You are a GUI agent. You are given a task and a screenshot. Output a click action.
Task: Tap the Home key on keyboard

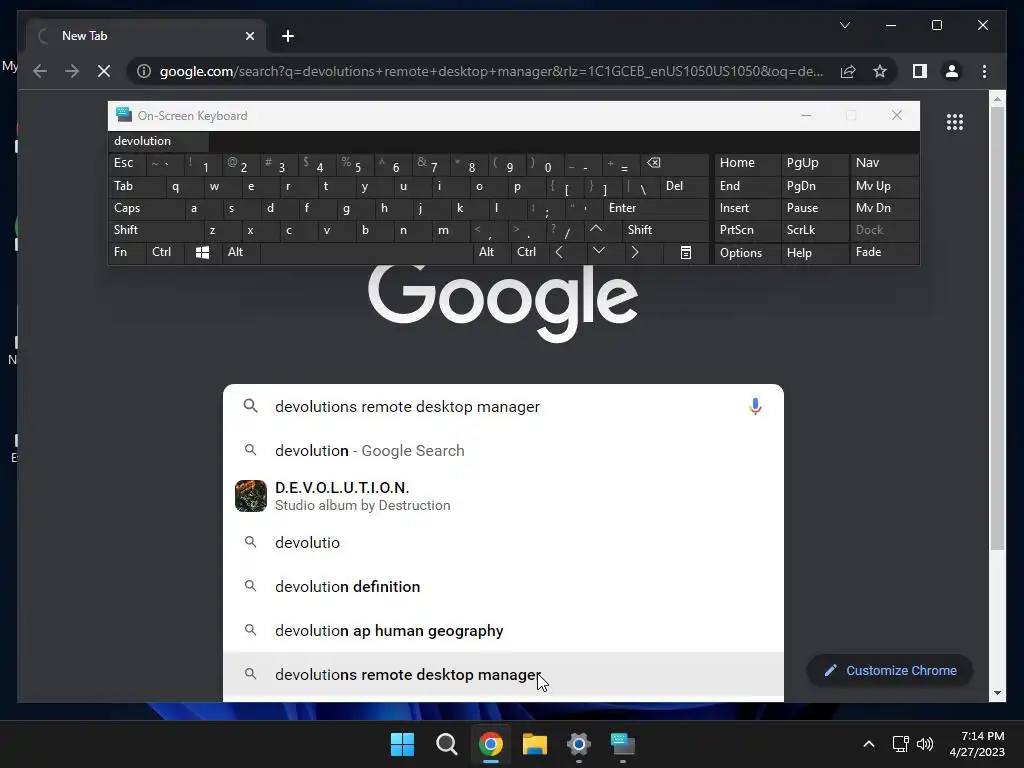748,163
